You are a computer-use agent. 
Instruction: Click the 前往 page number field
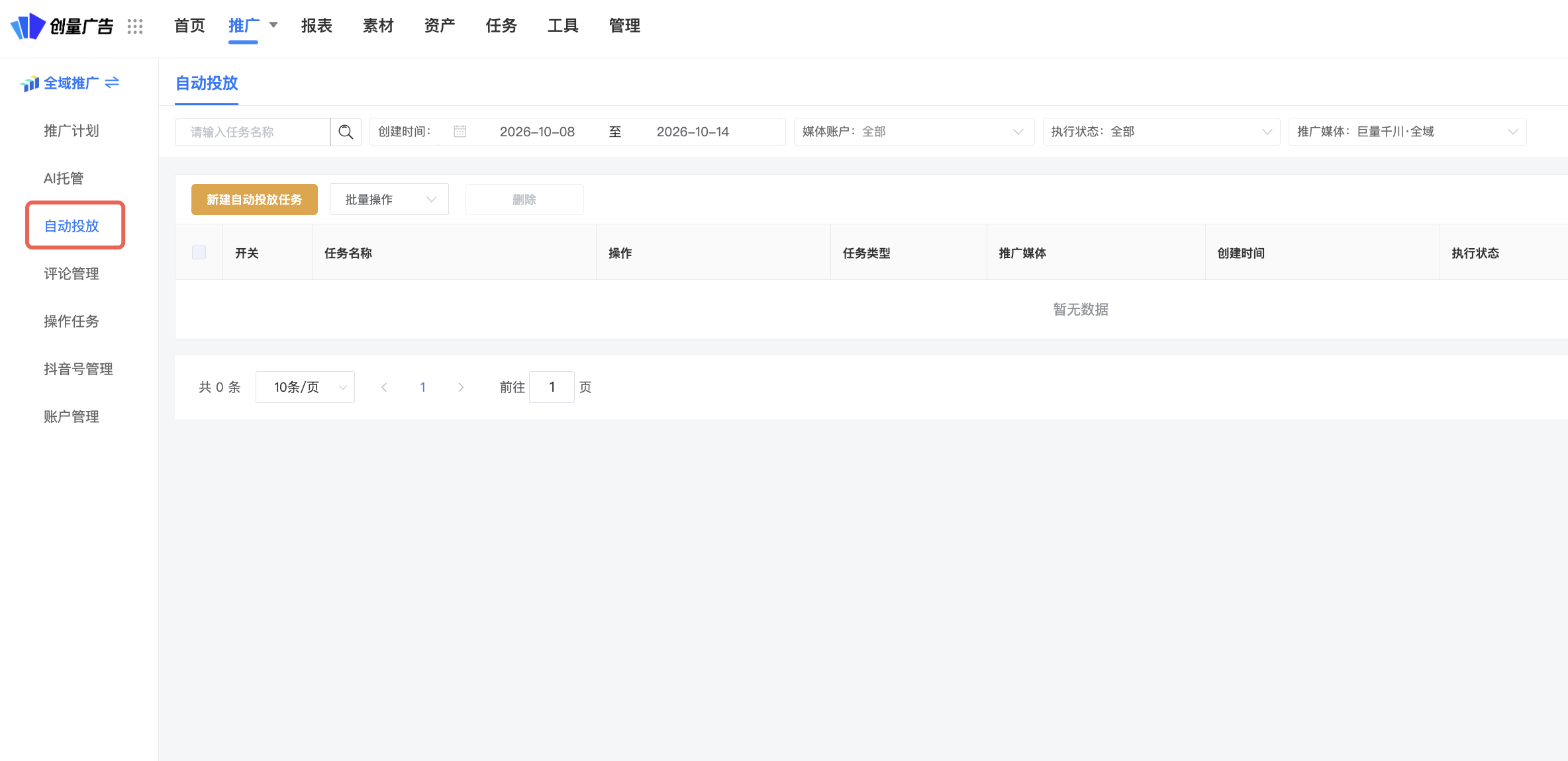click(x=552, y=387)
